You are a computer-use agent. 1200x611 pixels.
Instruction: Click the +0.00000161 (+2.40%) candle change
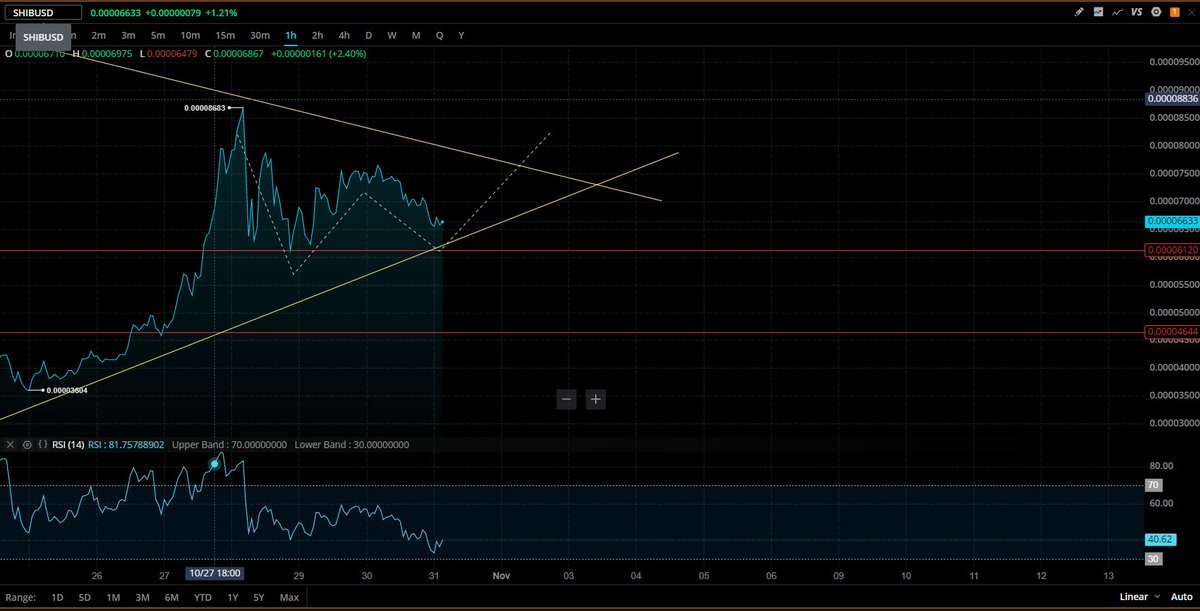[x=318, y=53]
